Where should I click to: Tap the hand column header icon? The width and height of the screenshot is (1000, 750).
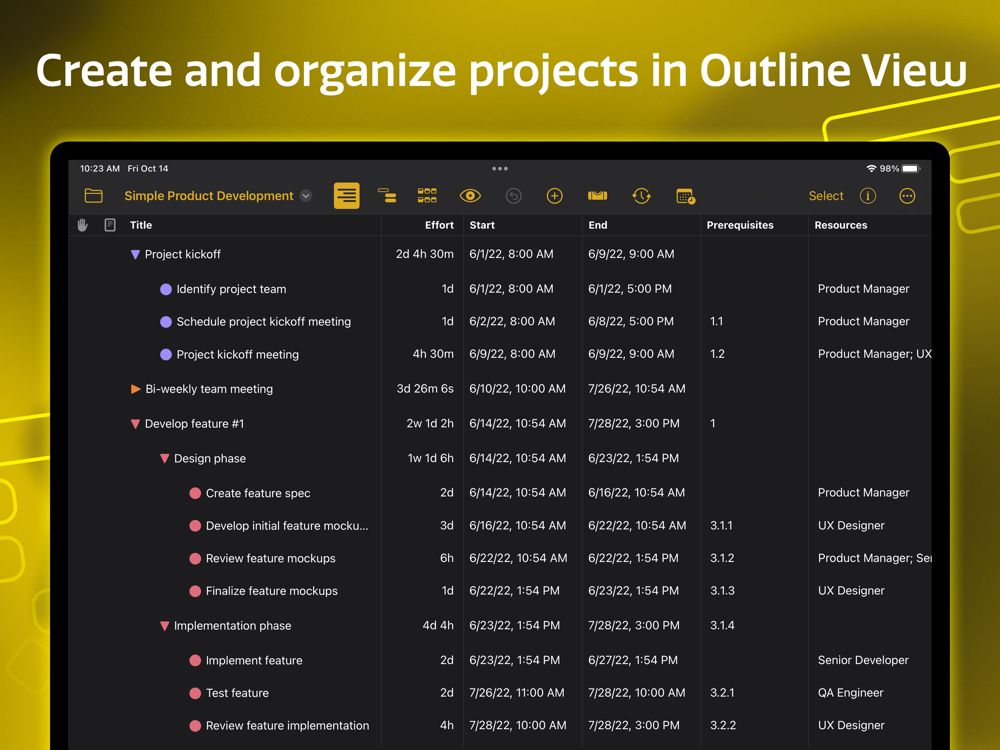[x=82, y=224]
